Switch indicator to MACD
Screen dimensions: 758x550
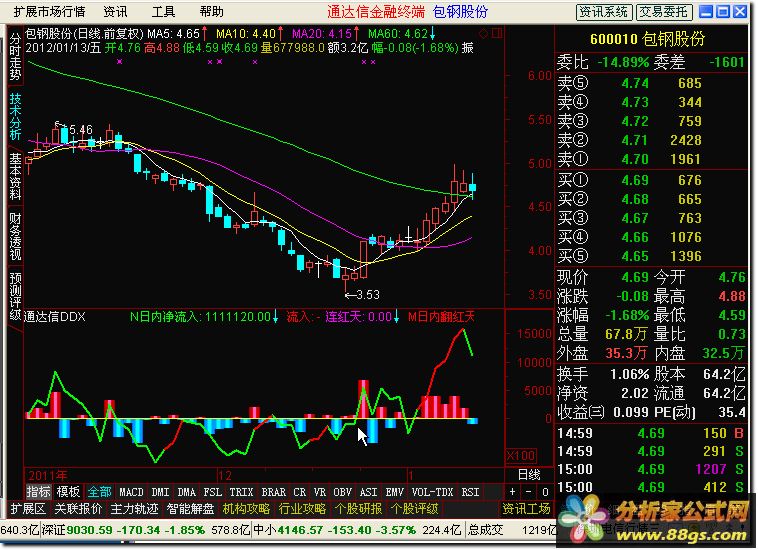(131, 492)
